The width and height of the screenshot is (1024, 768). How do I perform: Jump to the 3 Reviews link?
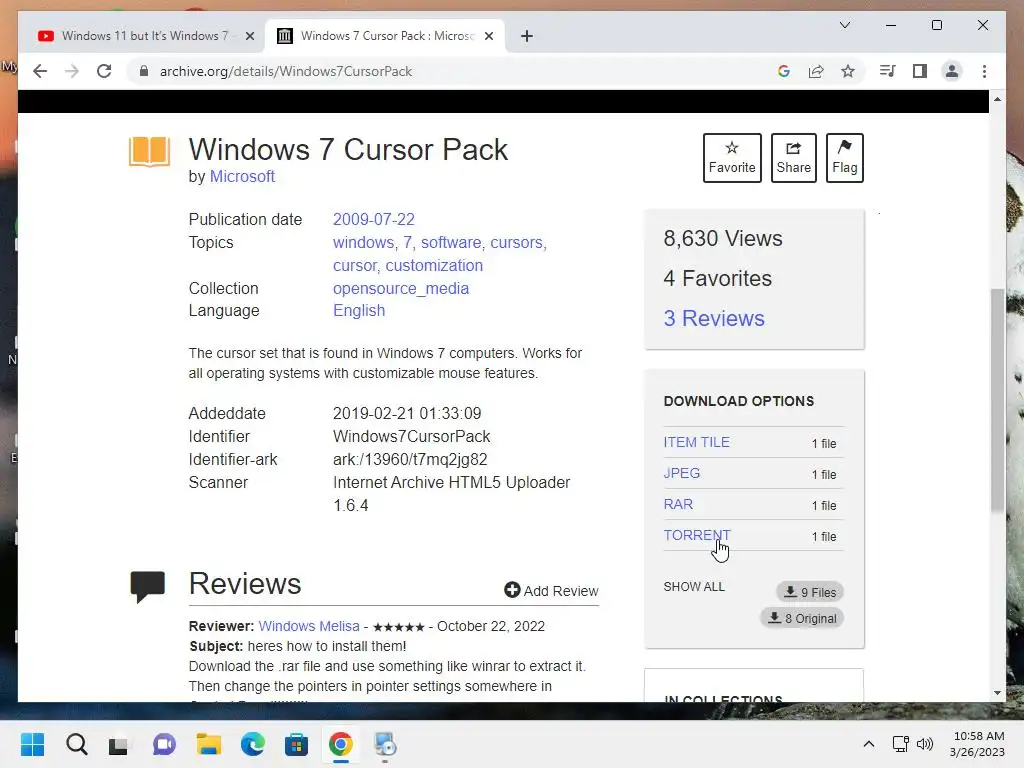coord(714,319)
